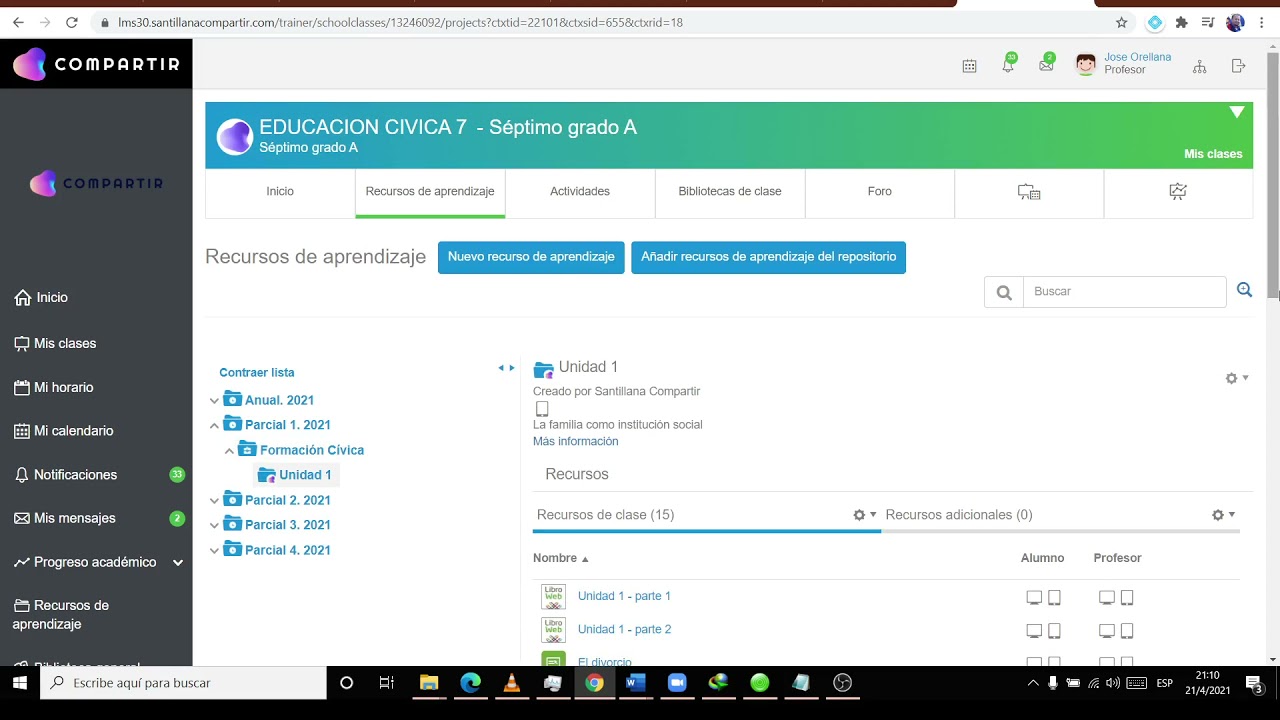Open the chat screen icon tab

click(1029, 192)
